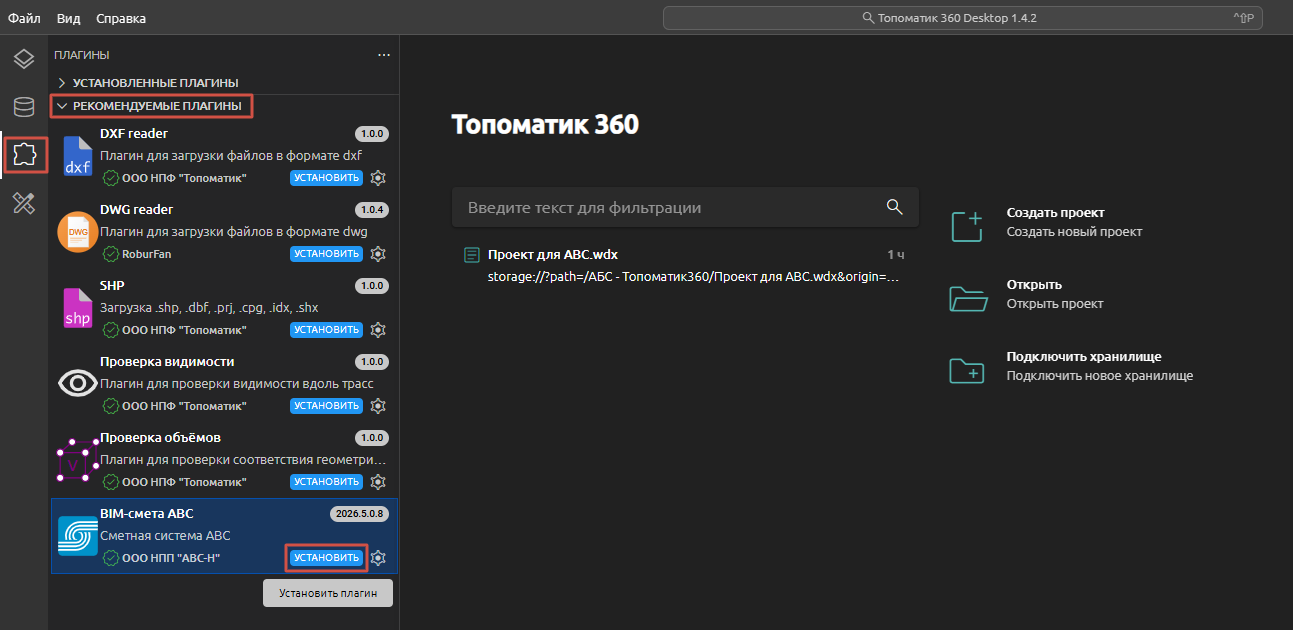Open the layers panel in activity bar
1293x630 pixels.
[24, 58]
